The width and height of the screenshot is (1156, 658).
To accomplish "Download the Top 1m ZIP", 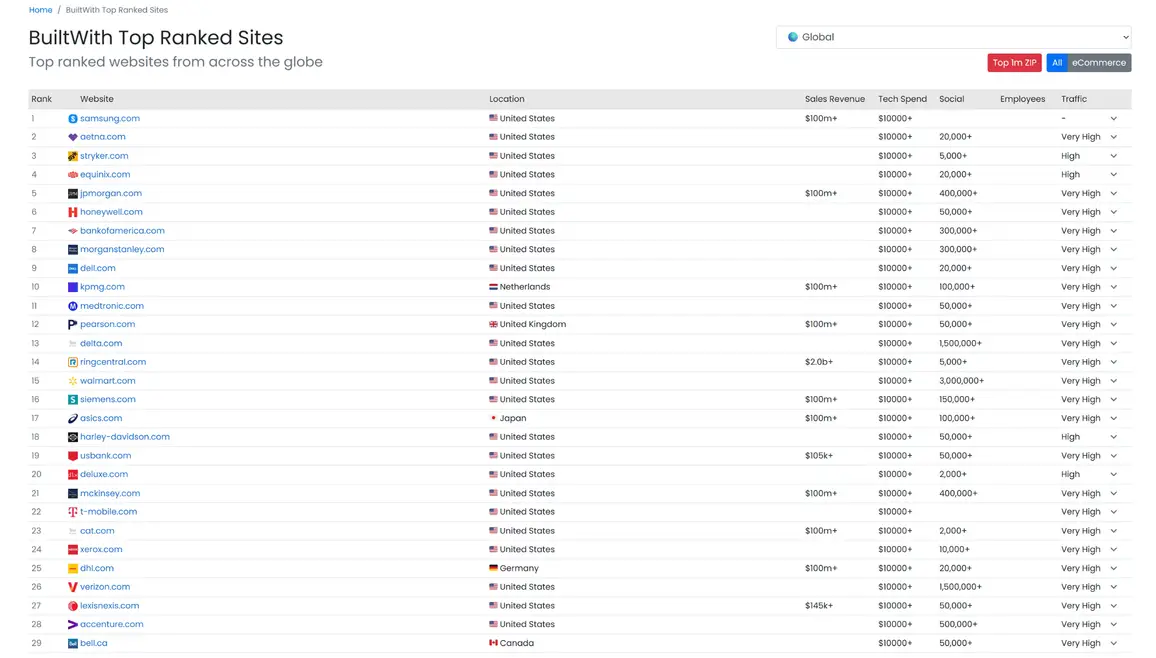I will 1014,63.
